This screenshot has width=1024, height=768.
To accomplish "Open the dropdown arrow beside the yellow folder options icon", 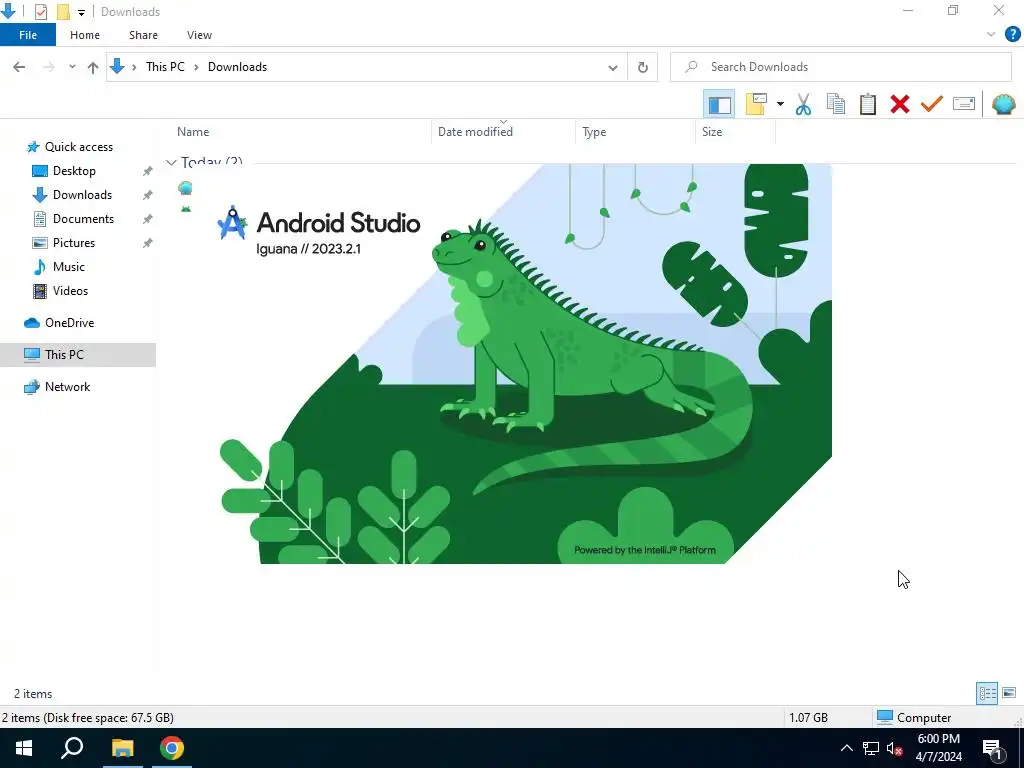I will tap(780, 104).
